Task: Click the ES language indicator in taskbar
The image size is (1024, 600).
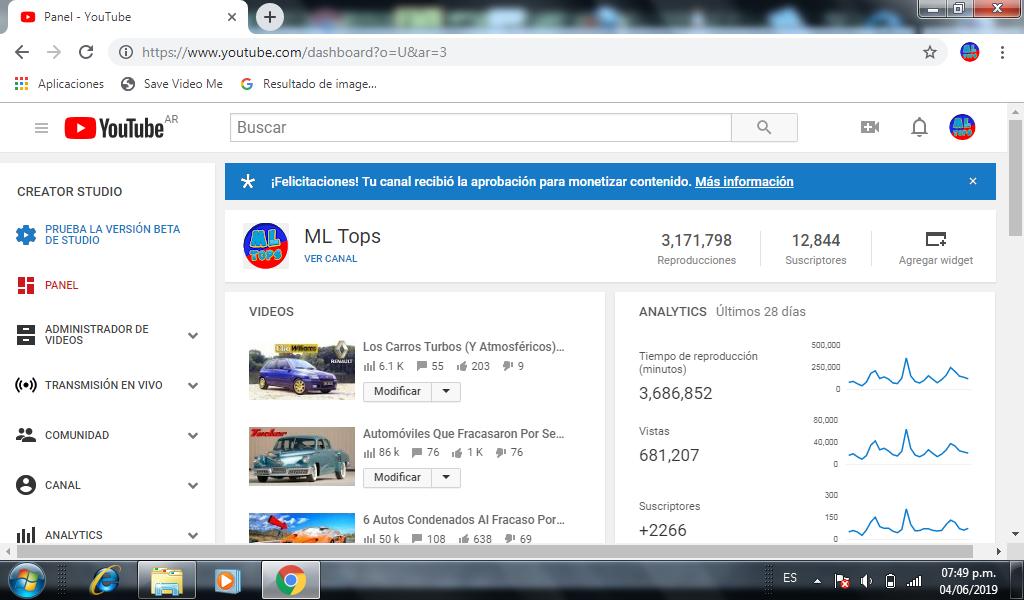Action: tap(790, 578)
